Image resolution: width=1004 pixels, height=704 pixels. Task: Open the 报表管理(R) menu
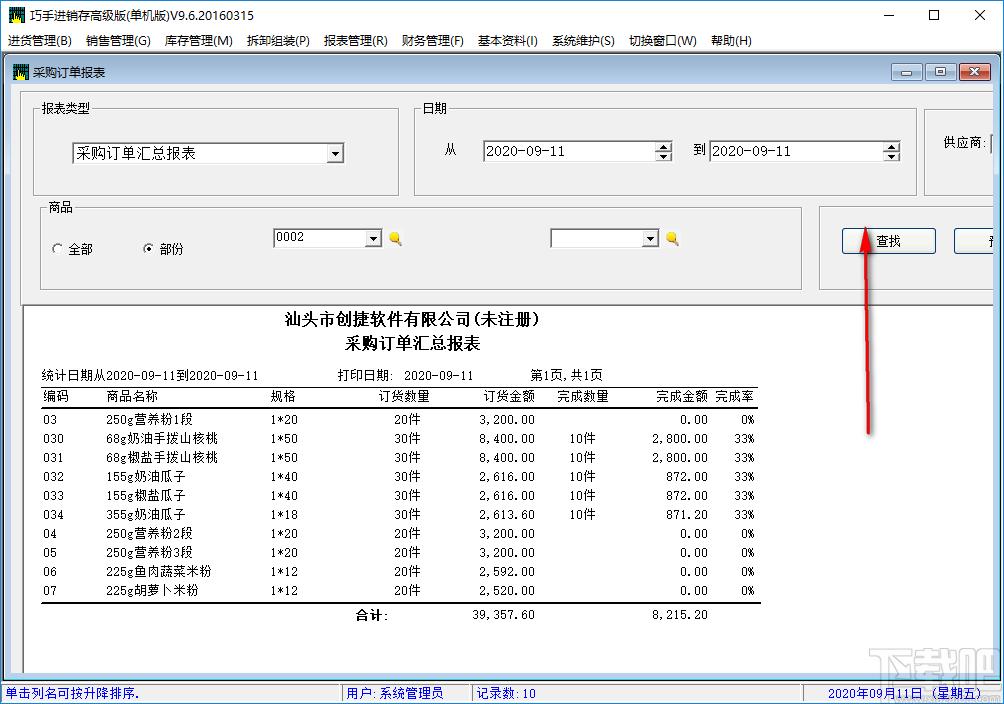pyautogui.click(x=356, y=40)
